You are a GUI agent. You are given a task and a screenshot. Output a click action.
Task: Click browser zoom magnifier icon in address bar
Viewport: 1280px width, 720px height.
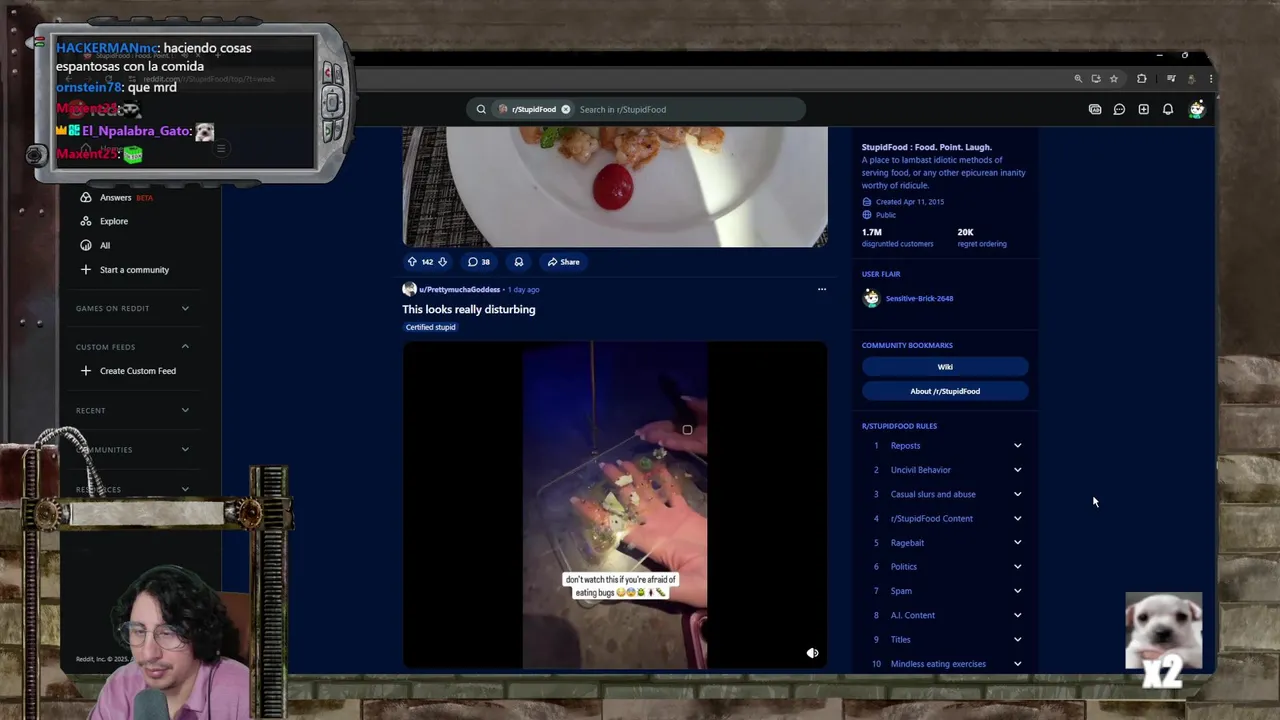[1078, 79]
